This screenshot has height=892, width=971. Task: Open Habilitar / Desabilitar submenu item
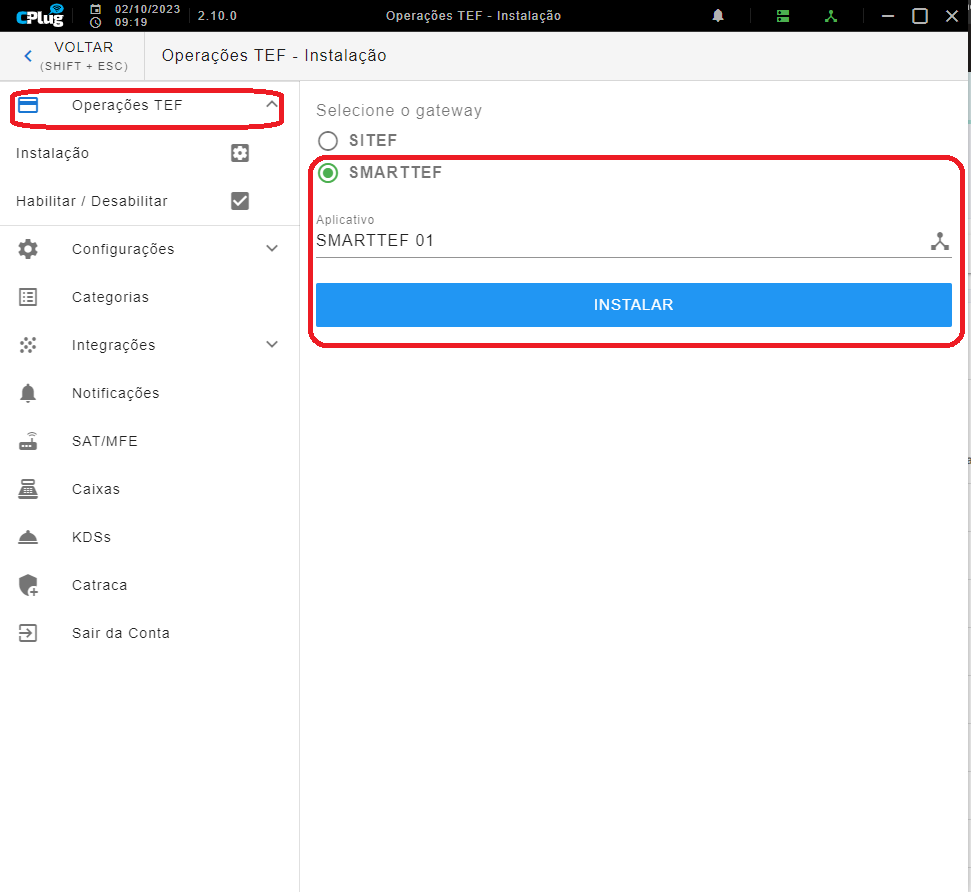tap(149, 201)
